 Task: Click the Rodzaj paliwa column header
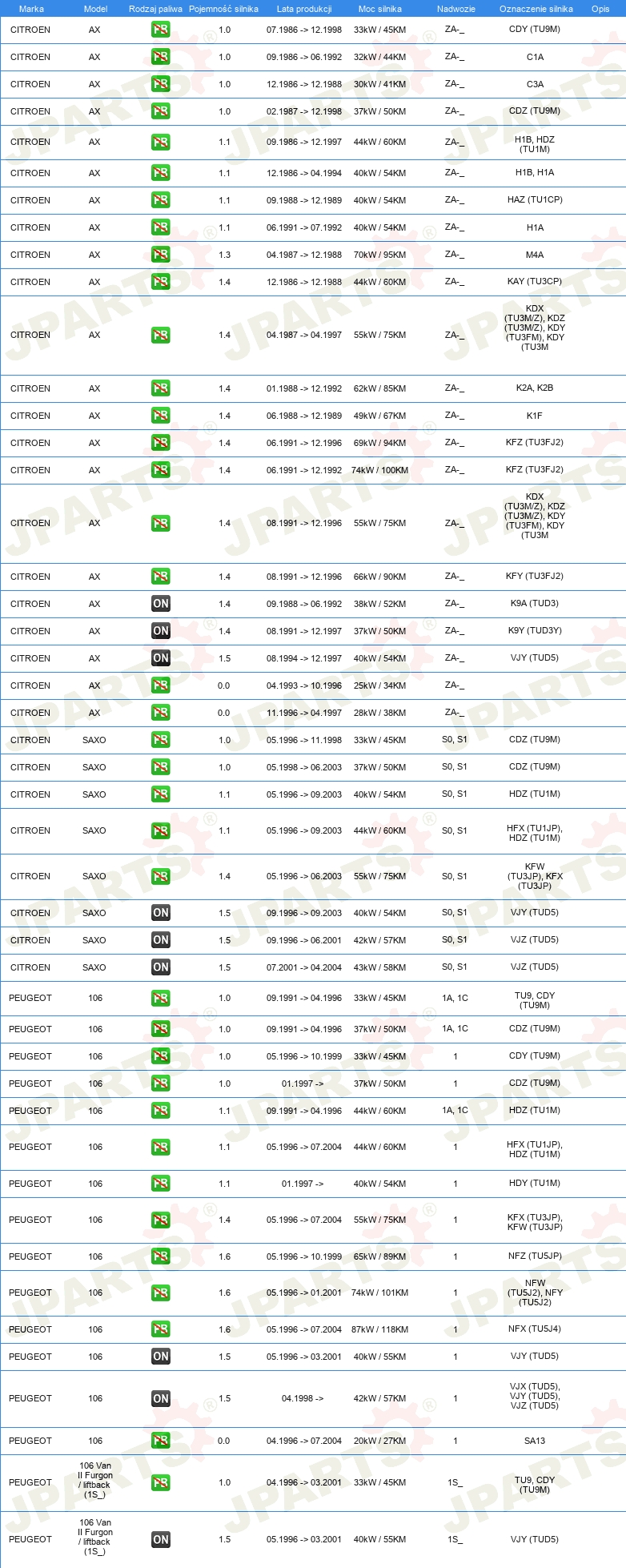(x=155, y=9)
